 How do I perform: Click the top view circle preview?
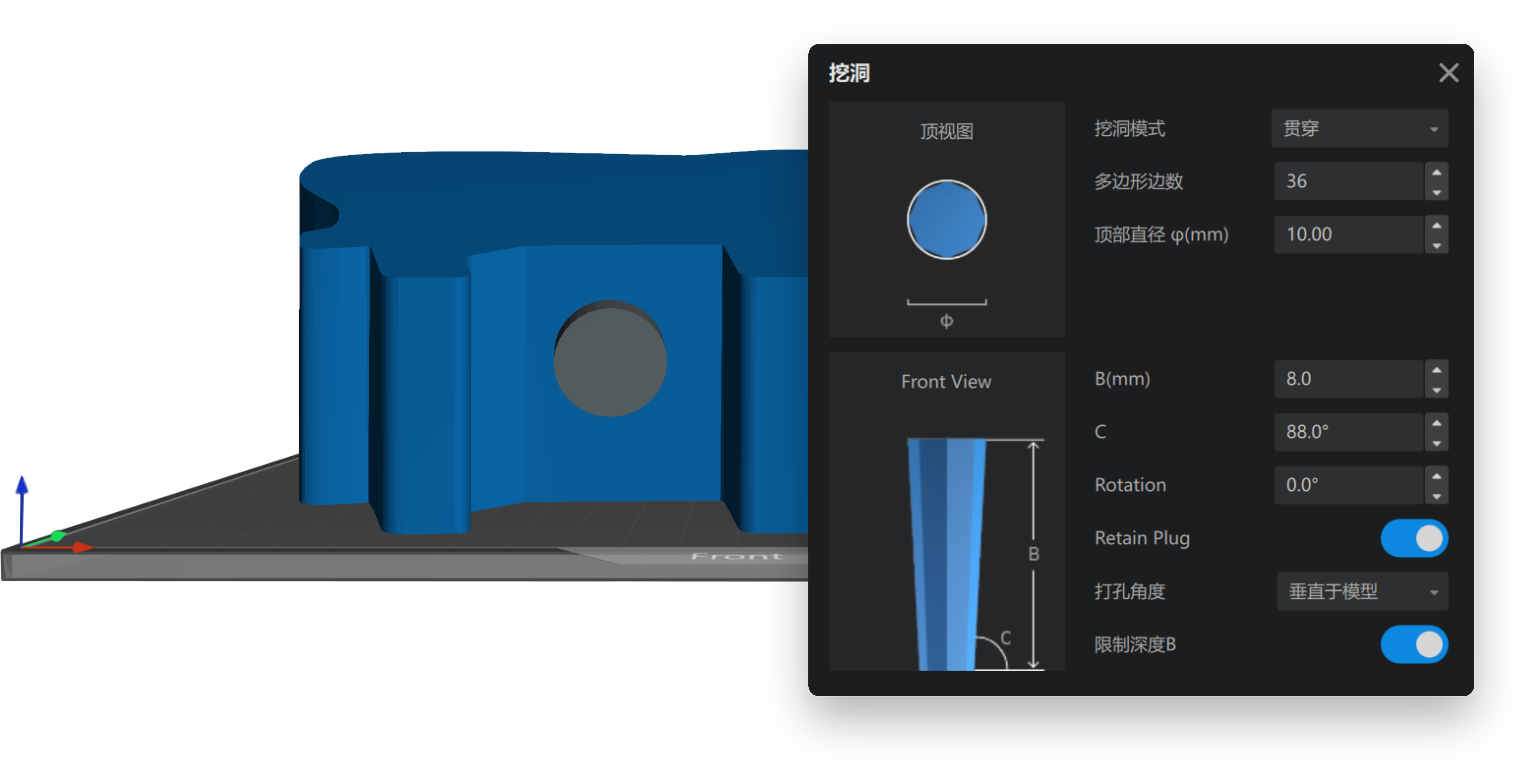(x=946, y=220)
